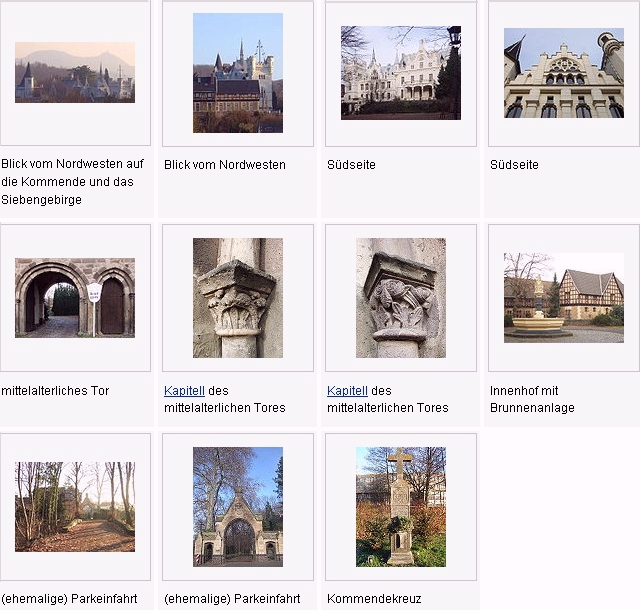The width and height of the screenshot is (640, 610).
Task: Click the 'Kommendekreuz' caption text
Action: (x=374, y=600)
